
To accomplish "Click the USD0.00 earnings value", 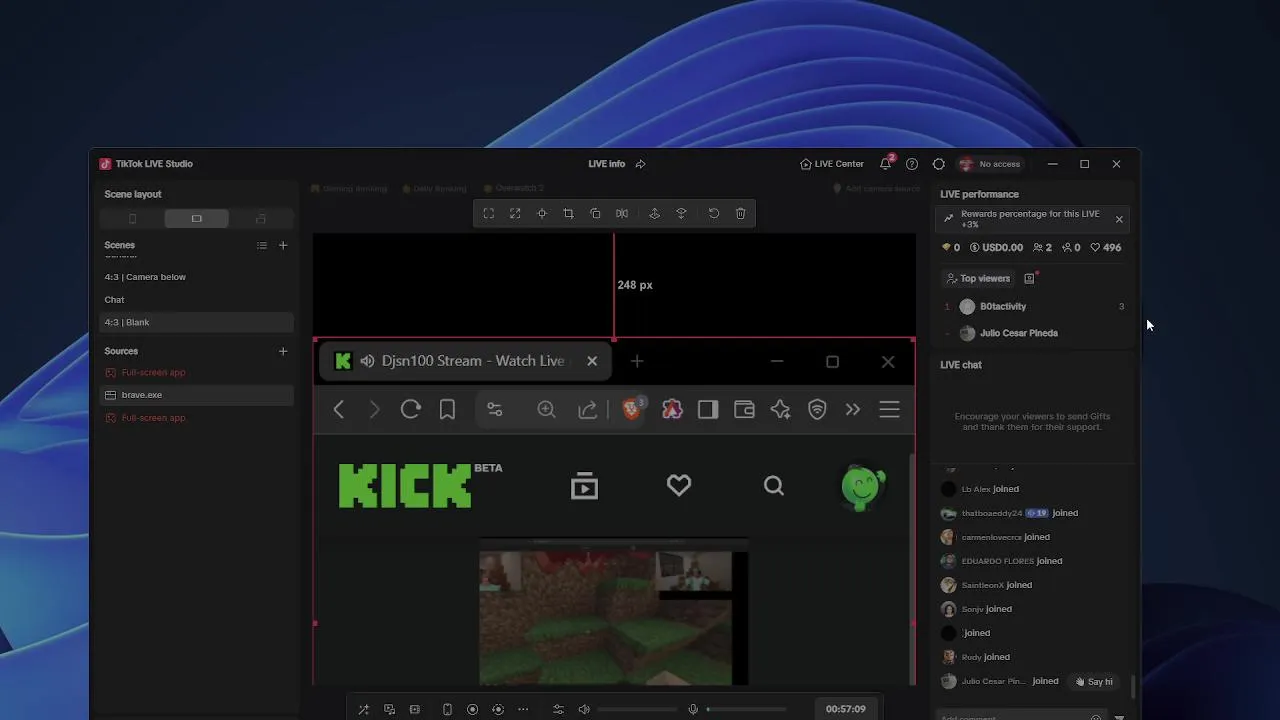I will [x=996, y=247].
